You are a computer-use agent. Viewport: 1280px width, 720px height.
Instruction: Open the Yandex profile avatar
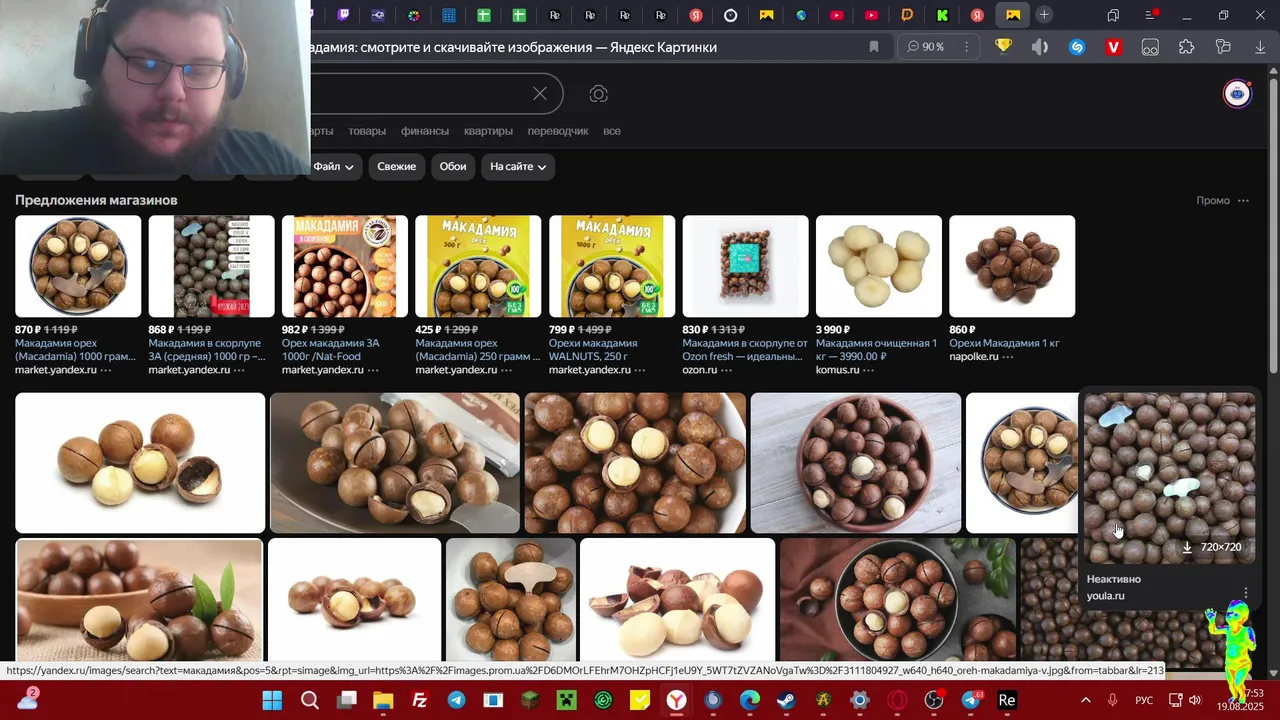(1238, 94)
